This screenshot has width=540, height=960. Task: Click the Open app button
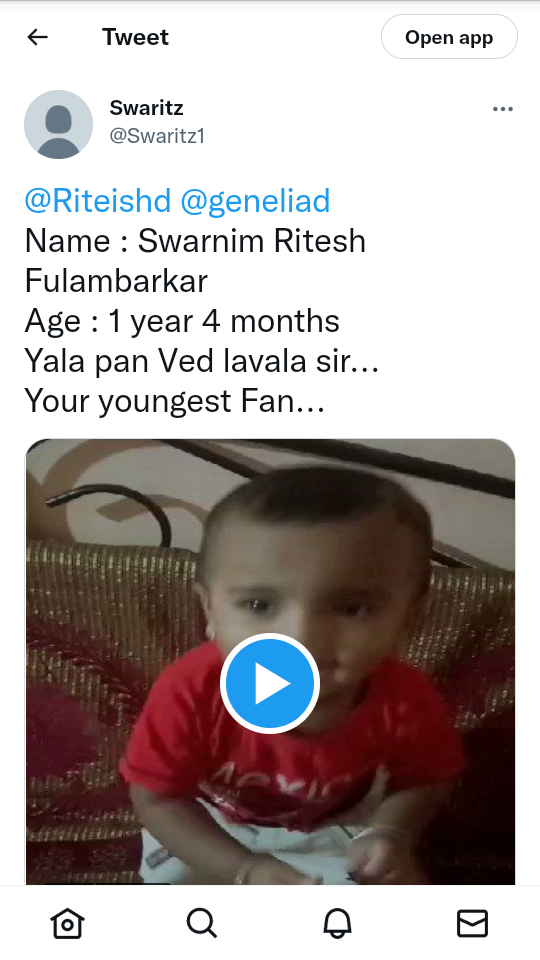(449, 37)
